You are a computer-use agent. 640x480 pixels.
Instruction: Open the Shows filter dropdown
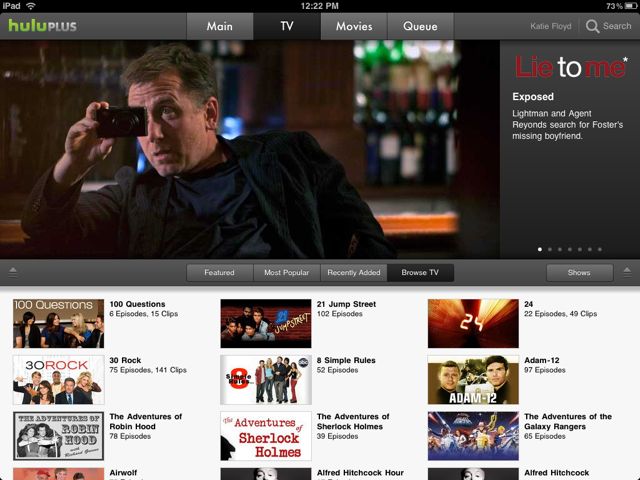579,273
